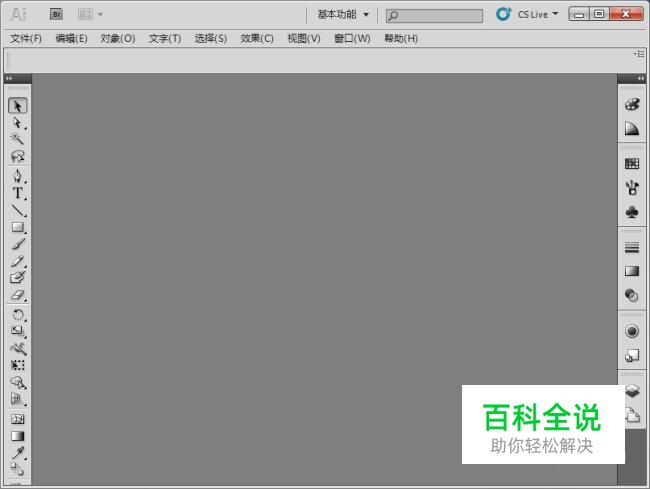The width and height of the screenshot is (650, 489).
Task: Open the 选择(S) menu
Action: pos(211,39)
